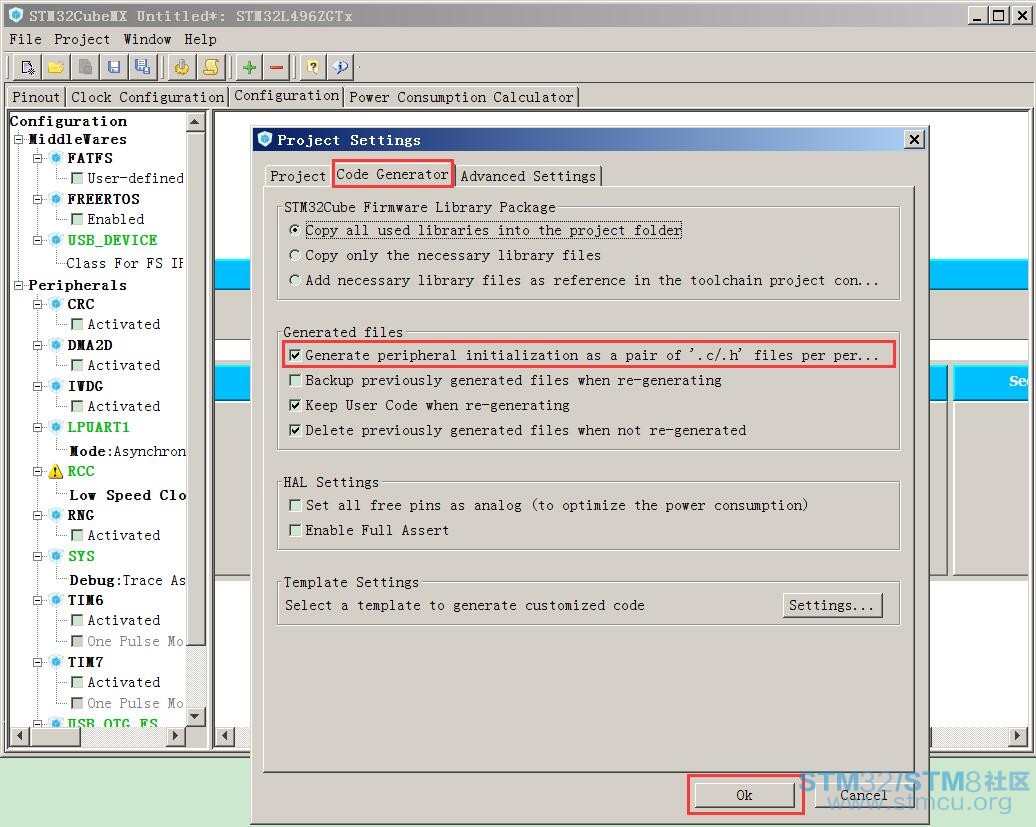Click the CRC peripheral icon
Screen dimensions: 1036x827
[x=56, y=304]
